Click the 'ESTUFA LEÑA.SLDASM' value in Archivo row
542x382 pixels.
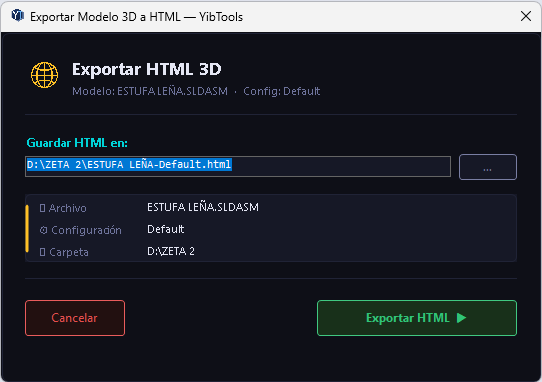click(203, 207)
